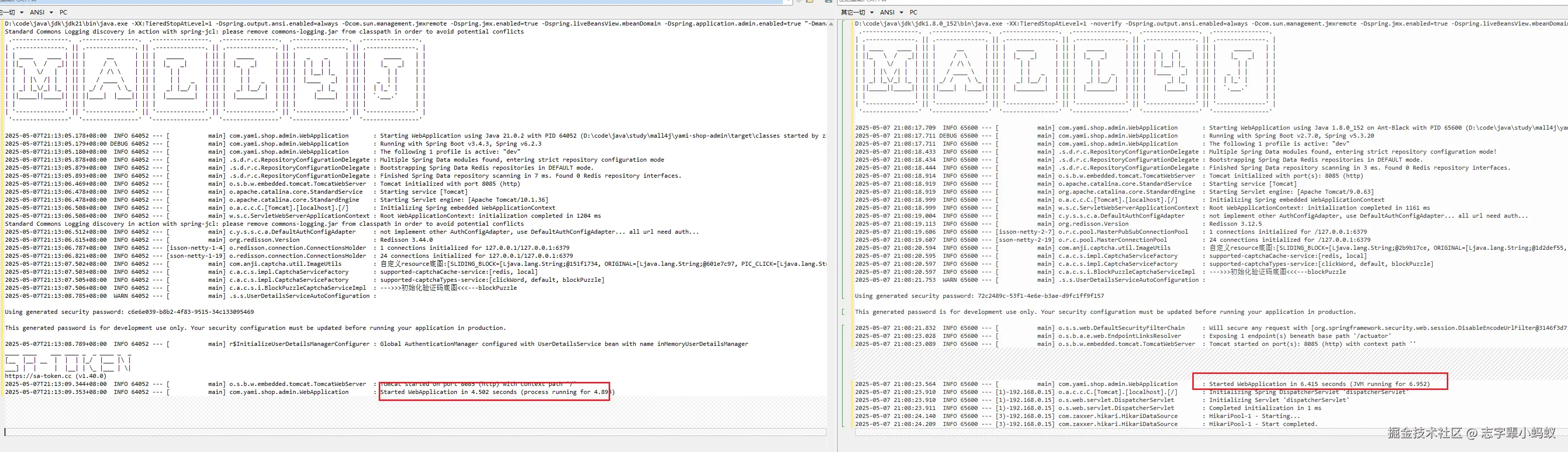The width and height of the screenshot is (1568, 452).
Task: Open the right pane's ANSI encoding dropdown
Action: click(x=892, y=12)
